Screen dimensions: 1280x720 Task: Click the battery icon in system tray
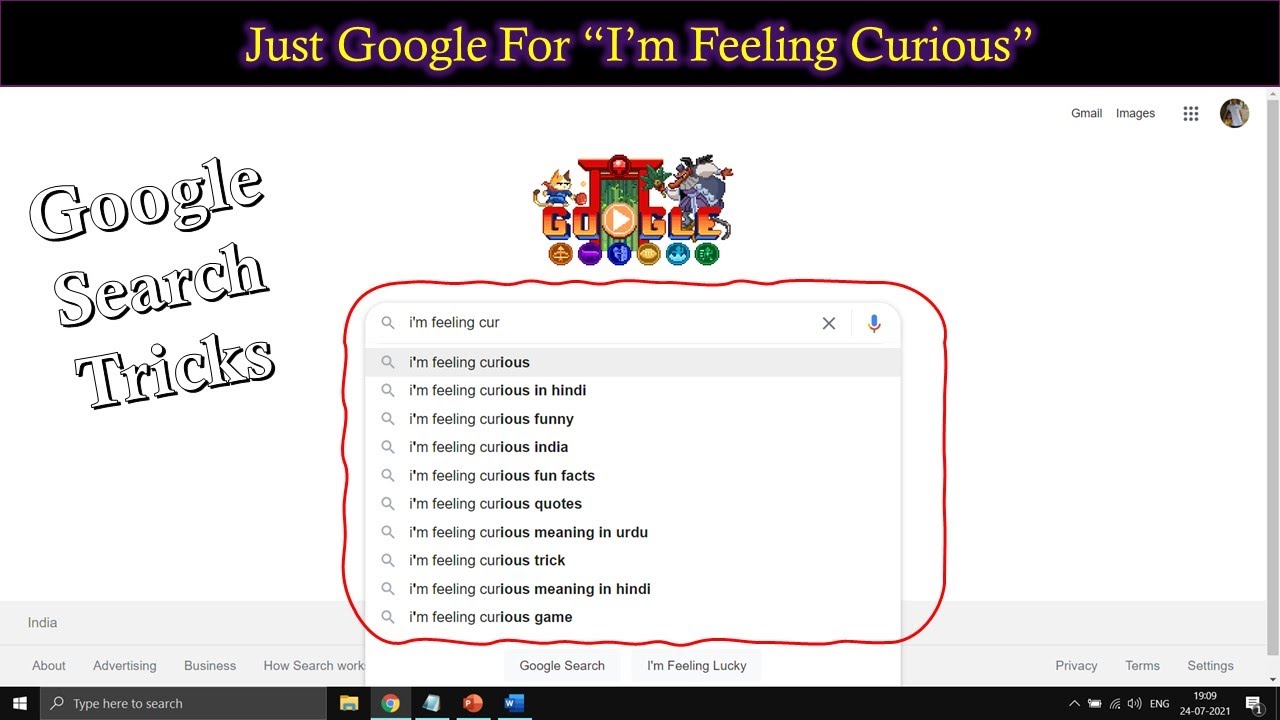[x=1095, y=704]
